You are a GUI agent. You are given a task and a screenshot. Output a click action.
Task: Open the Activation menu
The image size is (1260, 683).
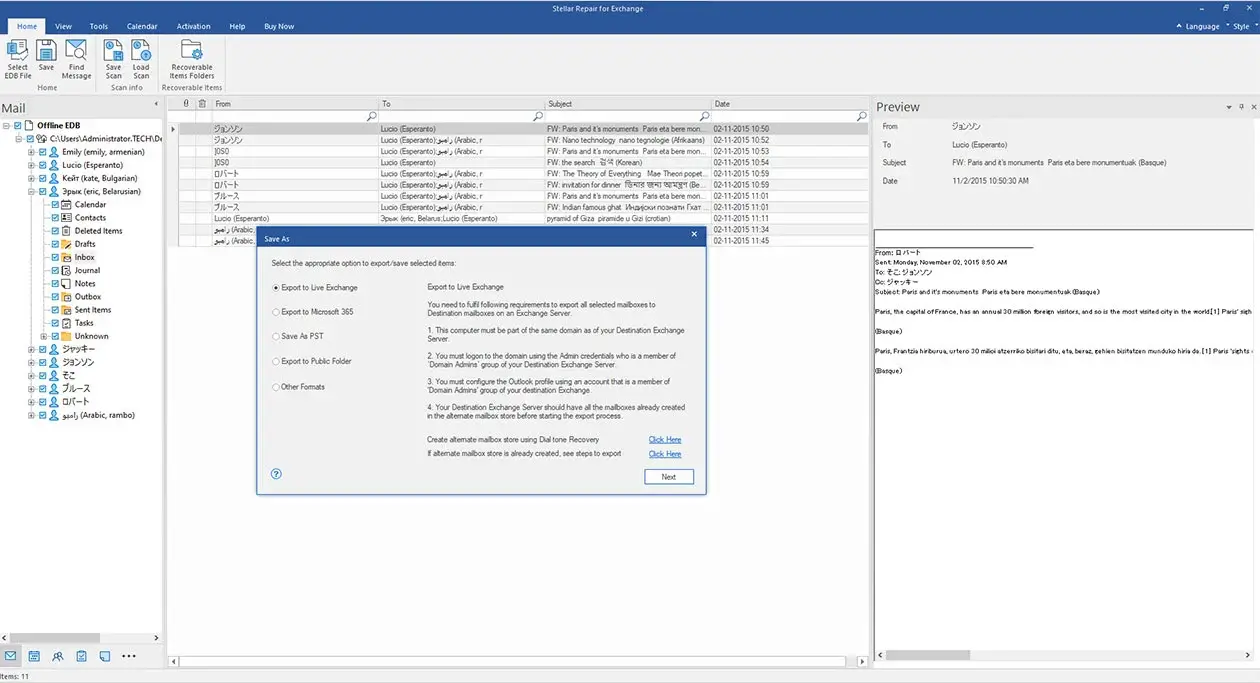(193, 26)
